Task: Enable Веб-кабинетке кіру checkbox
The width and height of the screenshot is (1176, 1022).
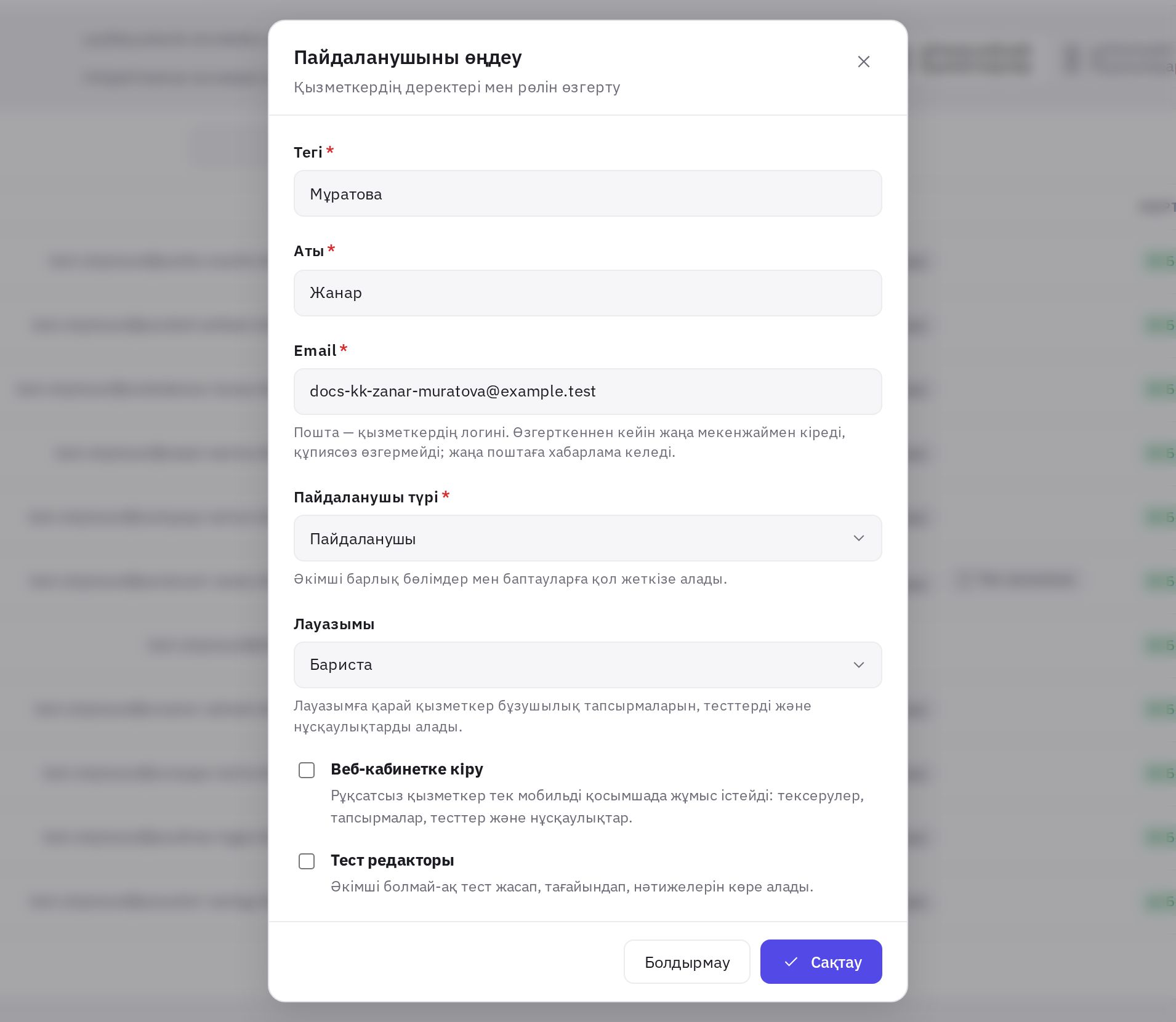Action: tap(307, 770)
